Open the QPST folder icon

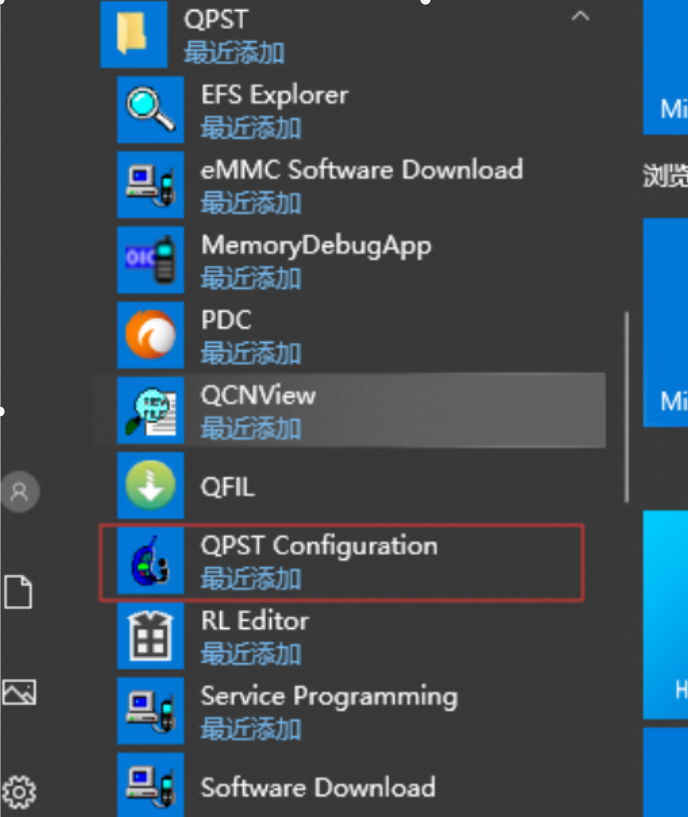[x=133, y=34]
